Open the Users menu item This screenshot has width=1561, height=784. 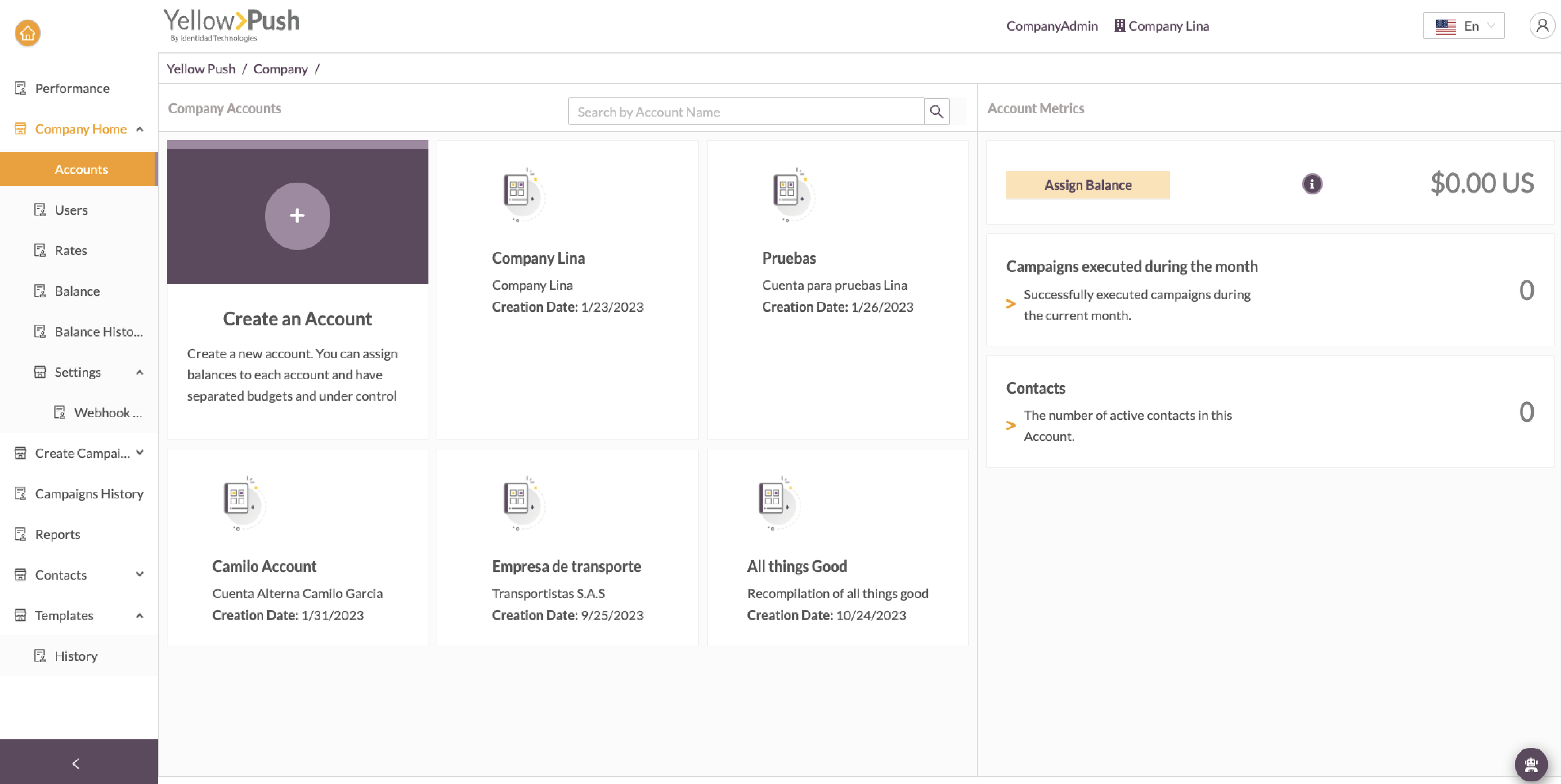click(71, 210)
